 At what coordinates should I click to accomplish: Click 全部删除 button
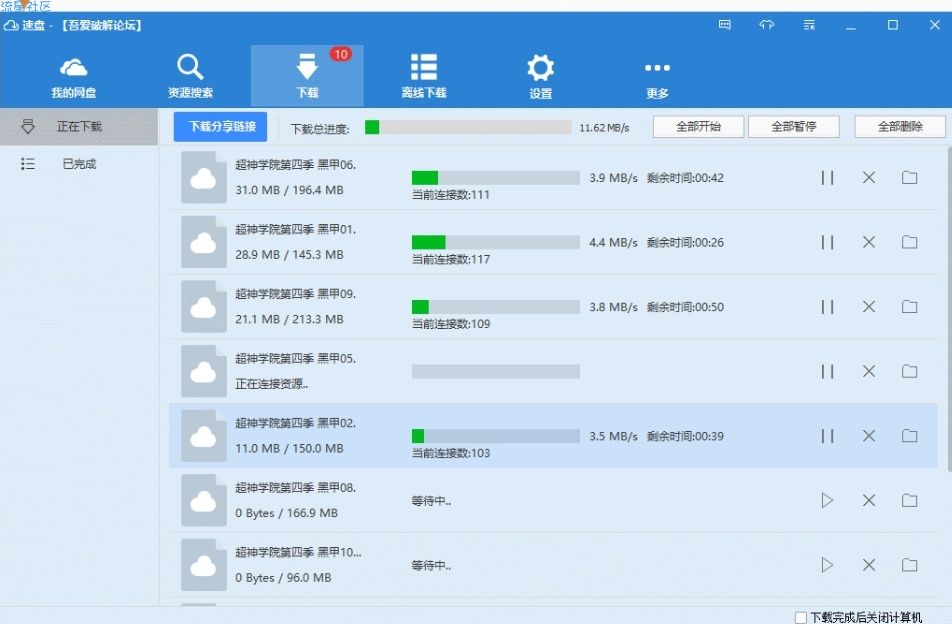[x=900, y=126]
